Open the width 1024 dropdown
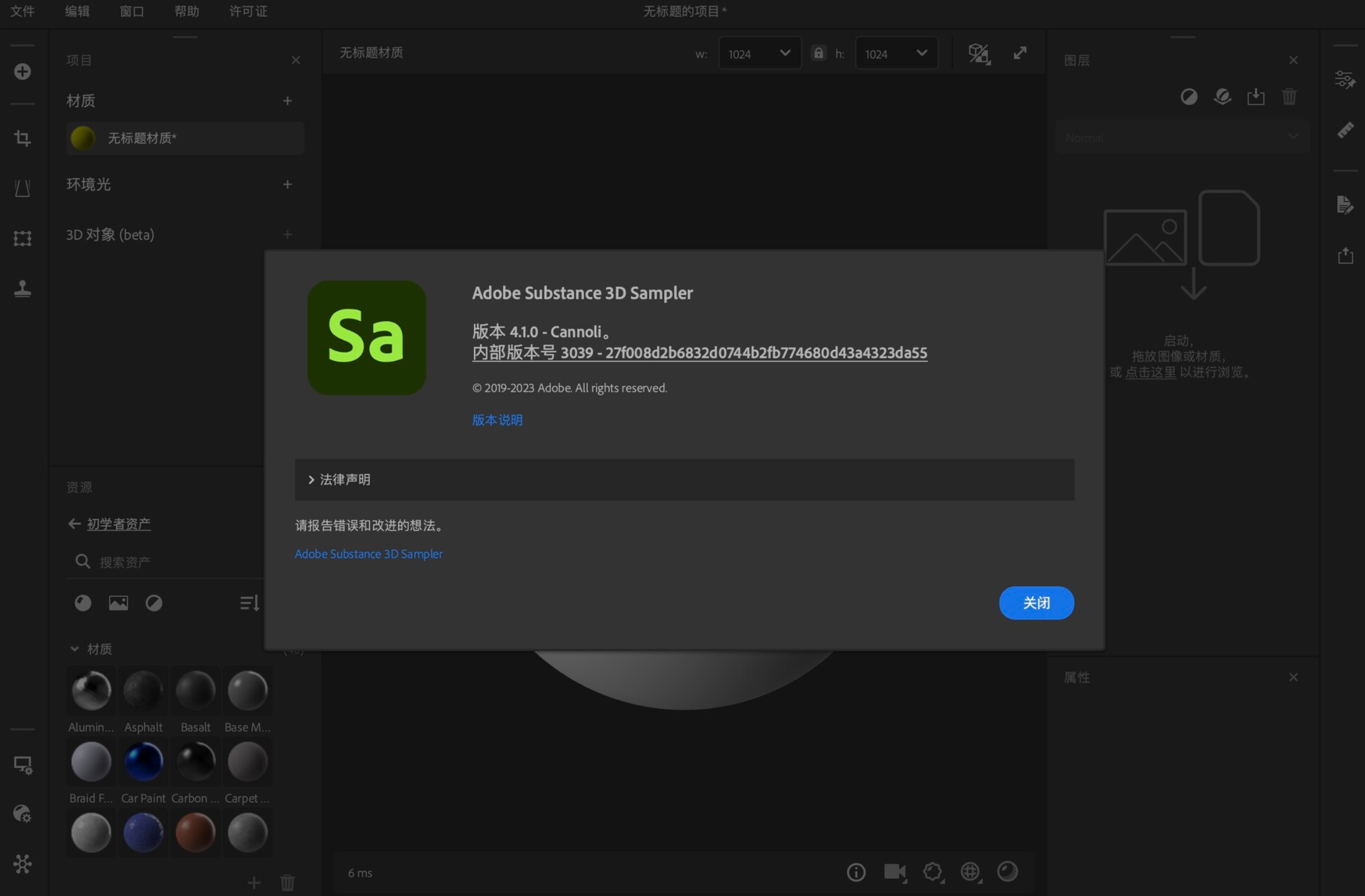This screenshot has width=1365, height=896. tap(759, 54)
